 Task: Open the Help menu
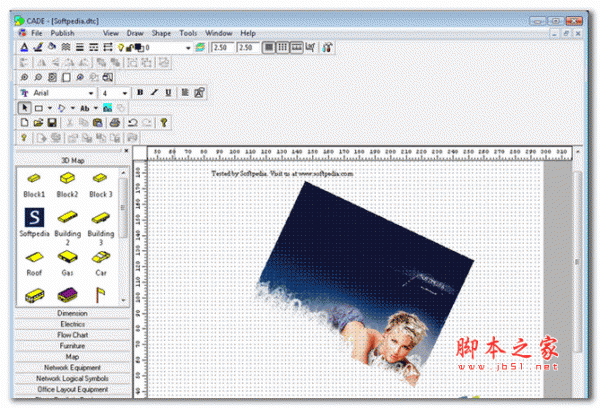tap(248, 33)
